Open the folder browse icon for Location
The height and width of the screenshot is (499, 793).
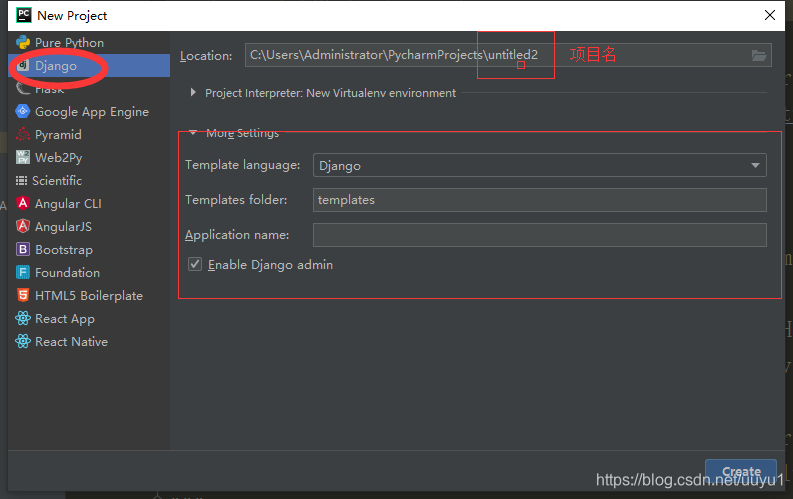[759, 55]
